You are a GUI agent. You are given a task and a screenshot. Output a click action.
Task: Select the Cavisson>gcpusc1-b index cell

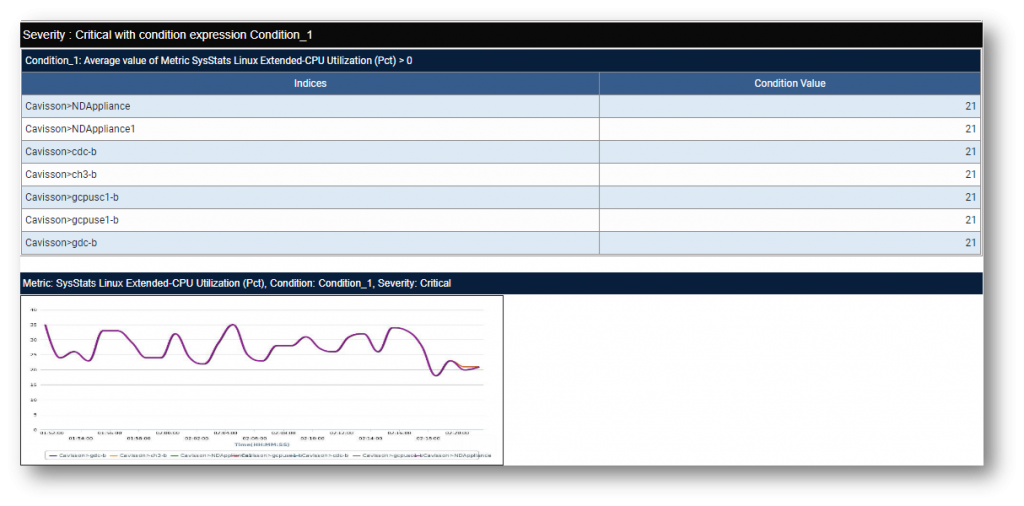[310, 197]
